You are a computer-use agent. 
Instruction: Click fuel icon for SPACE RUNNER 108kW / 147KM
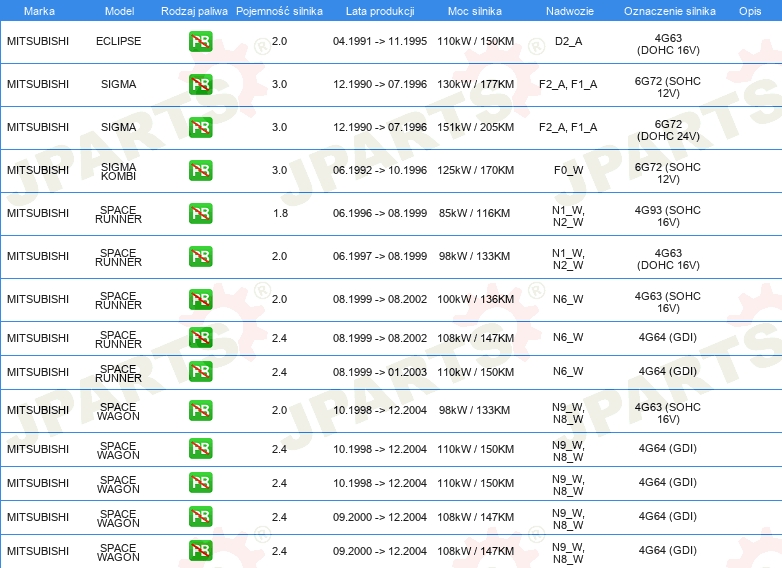[200, 338]
